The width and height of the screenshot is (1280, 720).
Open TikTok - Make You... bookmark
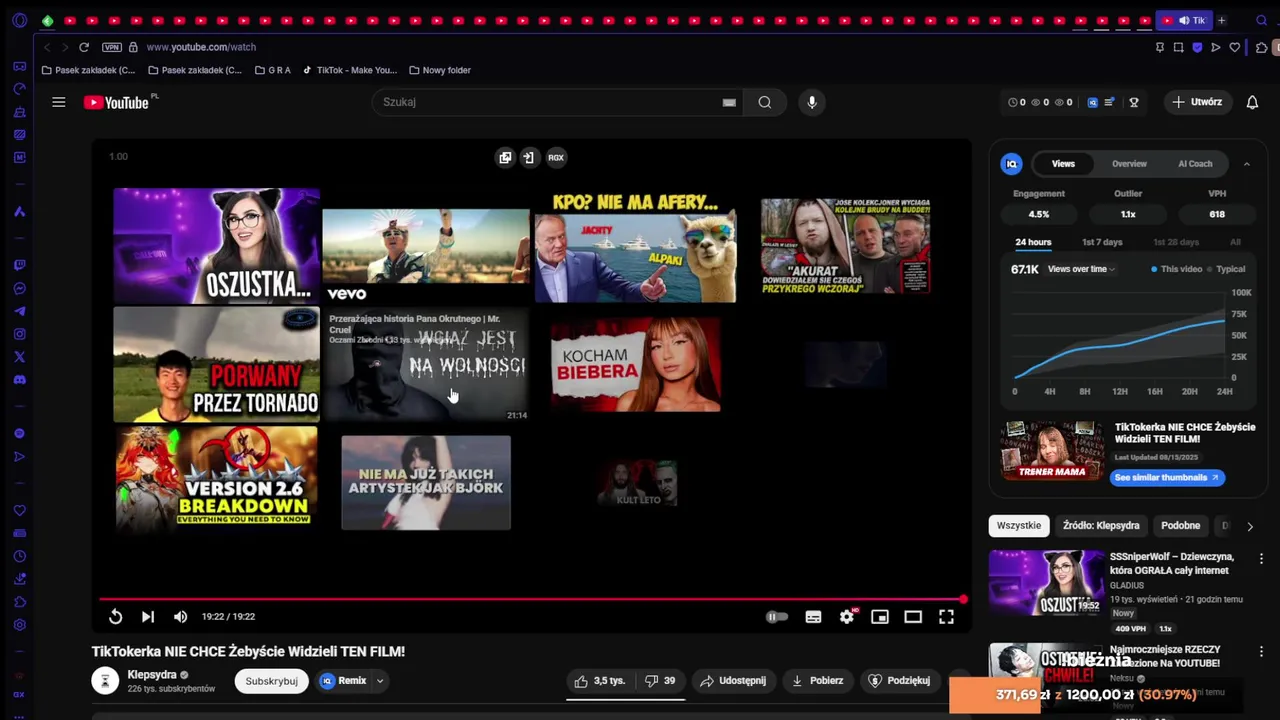coord(349,70)
